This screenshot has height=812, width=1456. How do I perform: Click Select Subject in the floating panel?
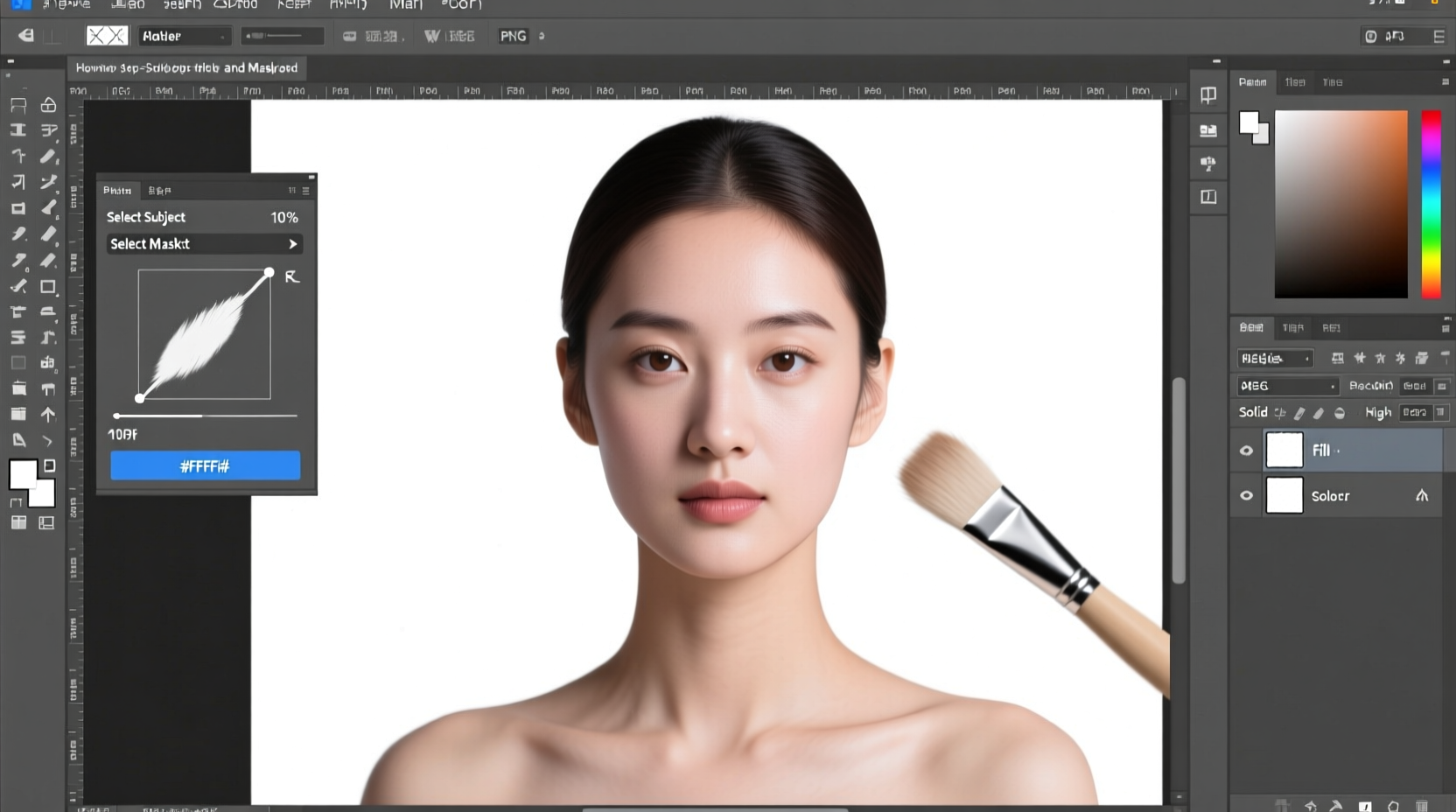pyautogui.click(x=146, y=217)
